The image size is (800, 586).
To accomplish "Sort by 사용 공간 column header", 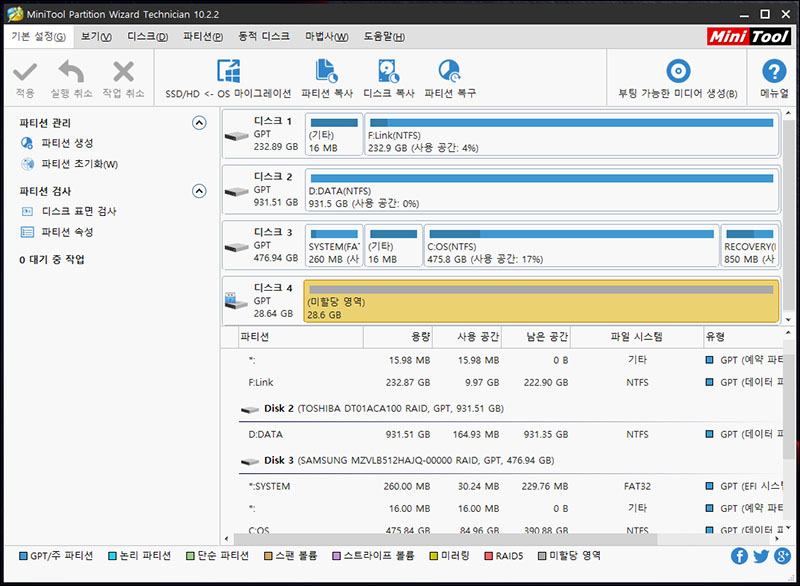I will (467, 337).
